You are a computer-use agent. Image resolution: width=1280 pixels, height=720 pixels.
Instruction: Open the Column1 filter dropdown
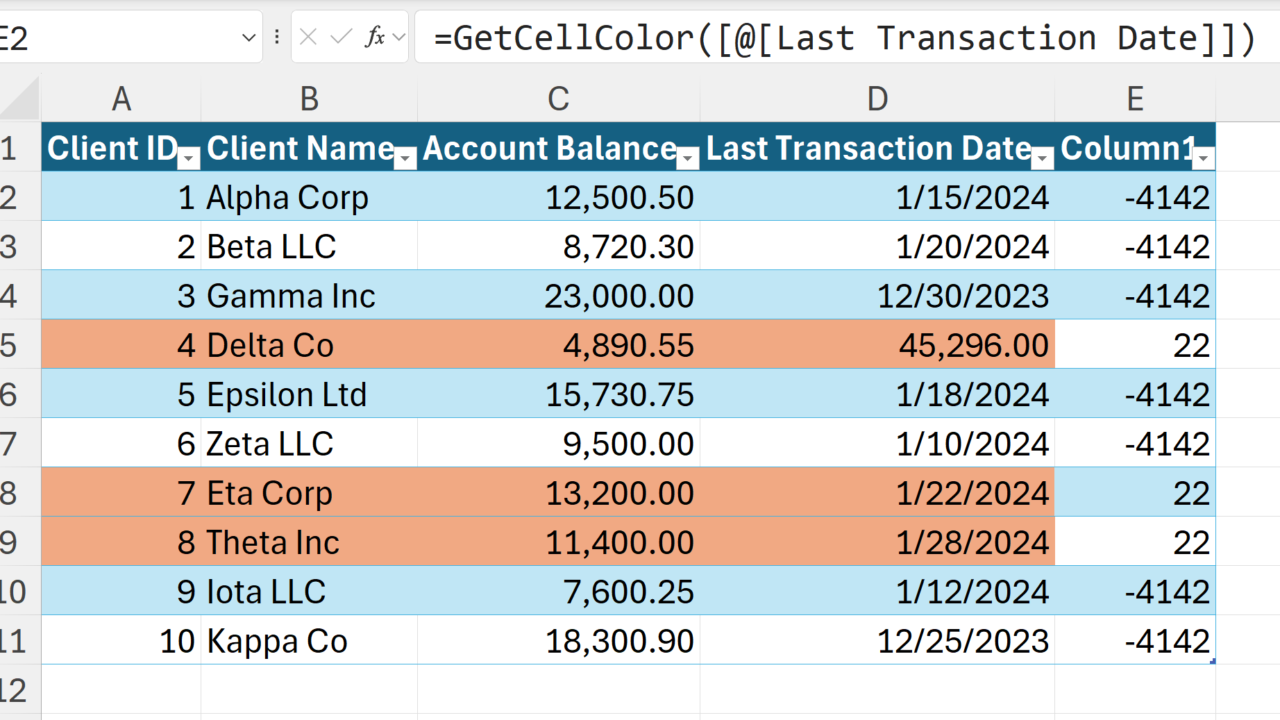(1204, 158)
